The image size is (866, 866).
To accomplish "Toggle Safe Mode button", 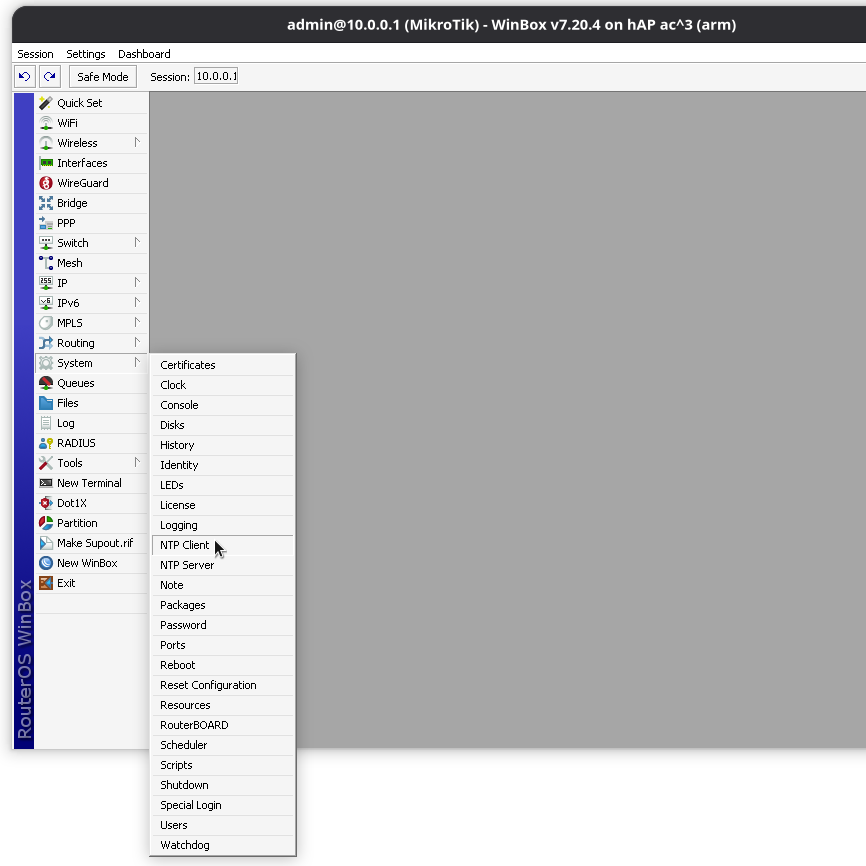I will tap(102, 77).
